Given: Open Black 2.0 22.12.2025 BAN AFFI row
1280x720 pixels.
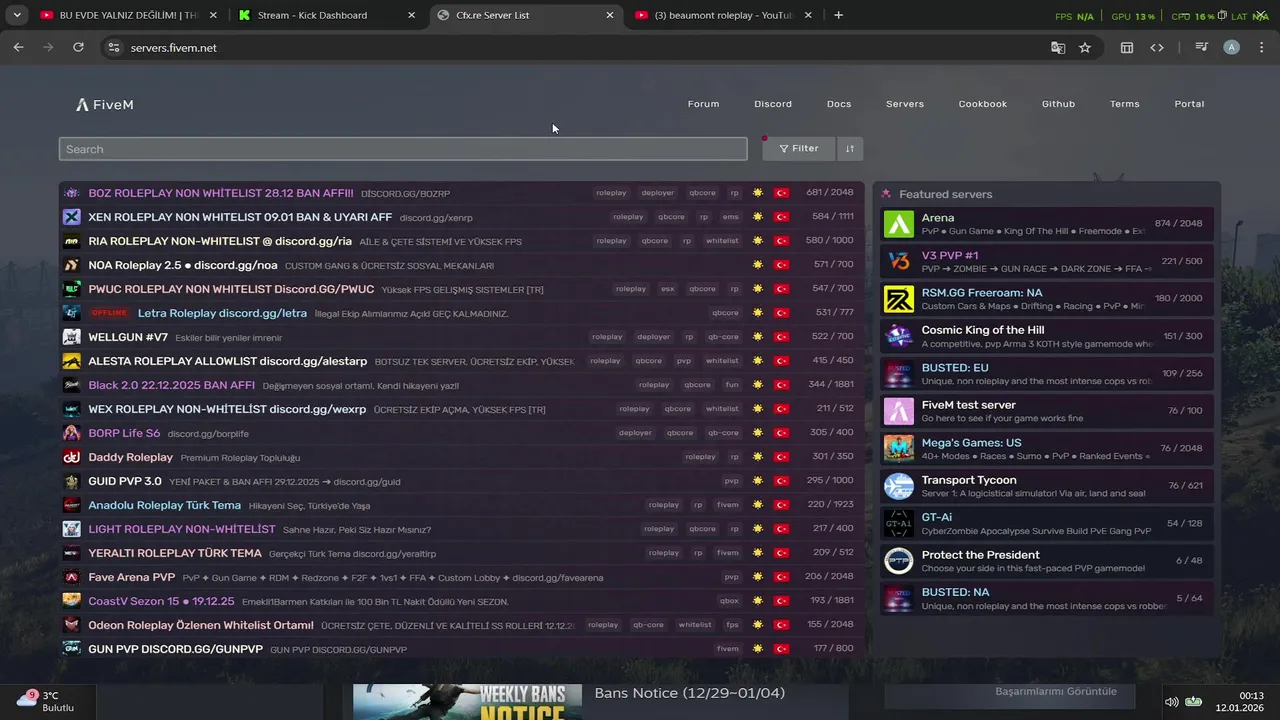Looking at the screenshot, I should tap(461, 385).
